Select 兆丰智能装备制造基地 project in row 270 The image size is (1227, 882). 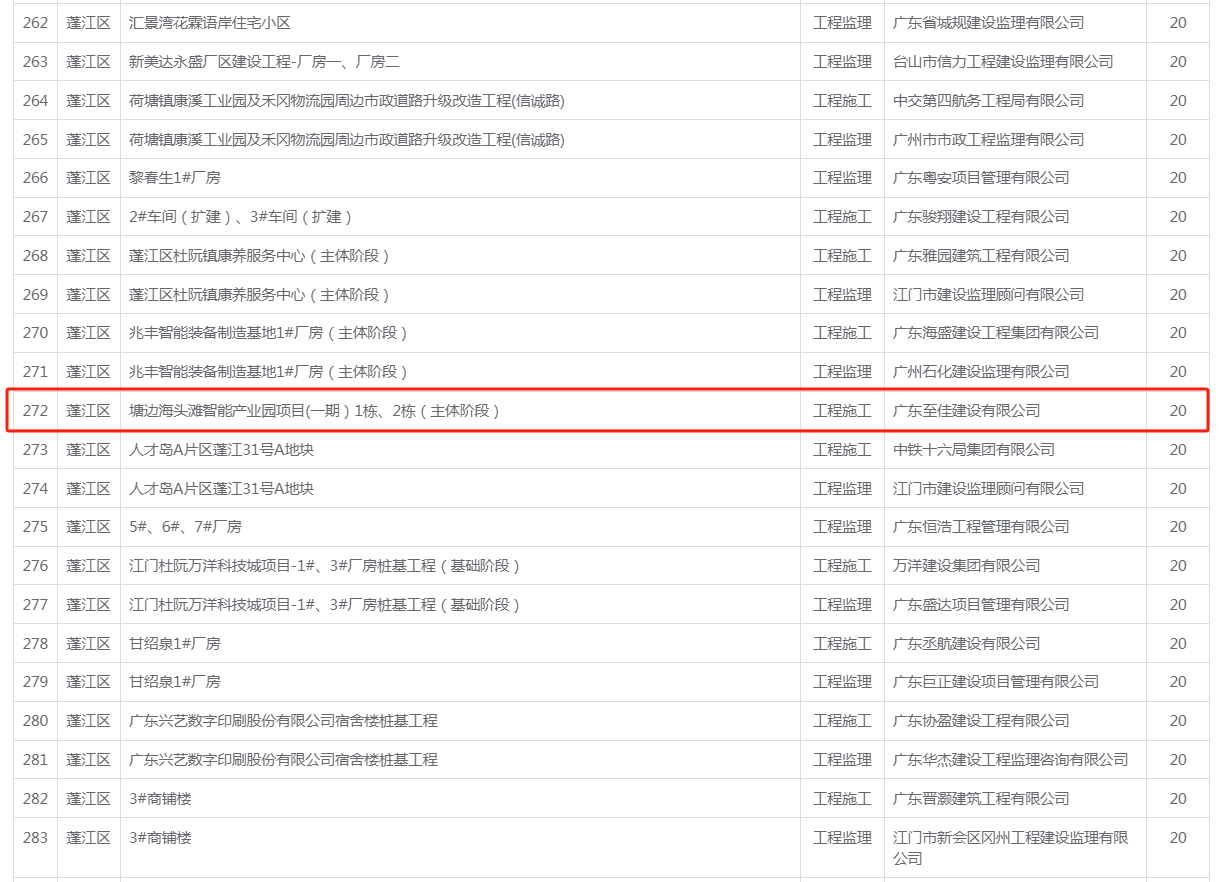click(x=269, y=332)
